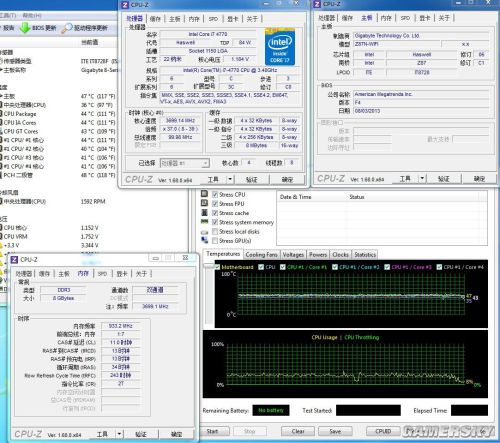Click the green BIOS update arrow icon
This screenshot has height=443, width=500.
tap(25, 28)
